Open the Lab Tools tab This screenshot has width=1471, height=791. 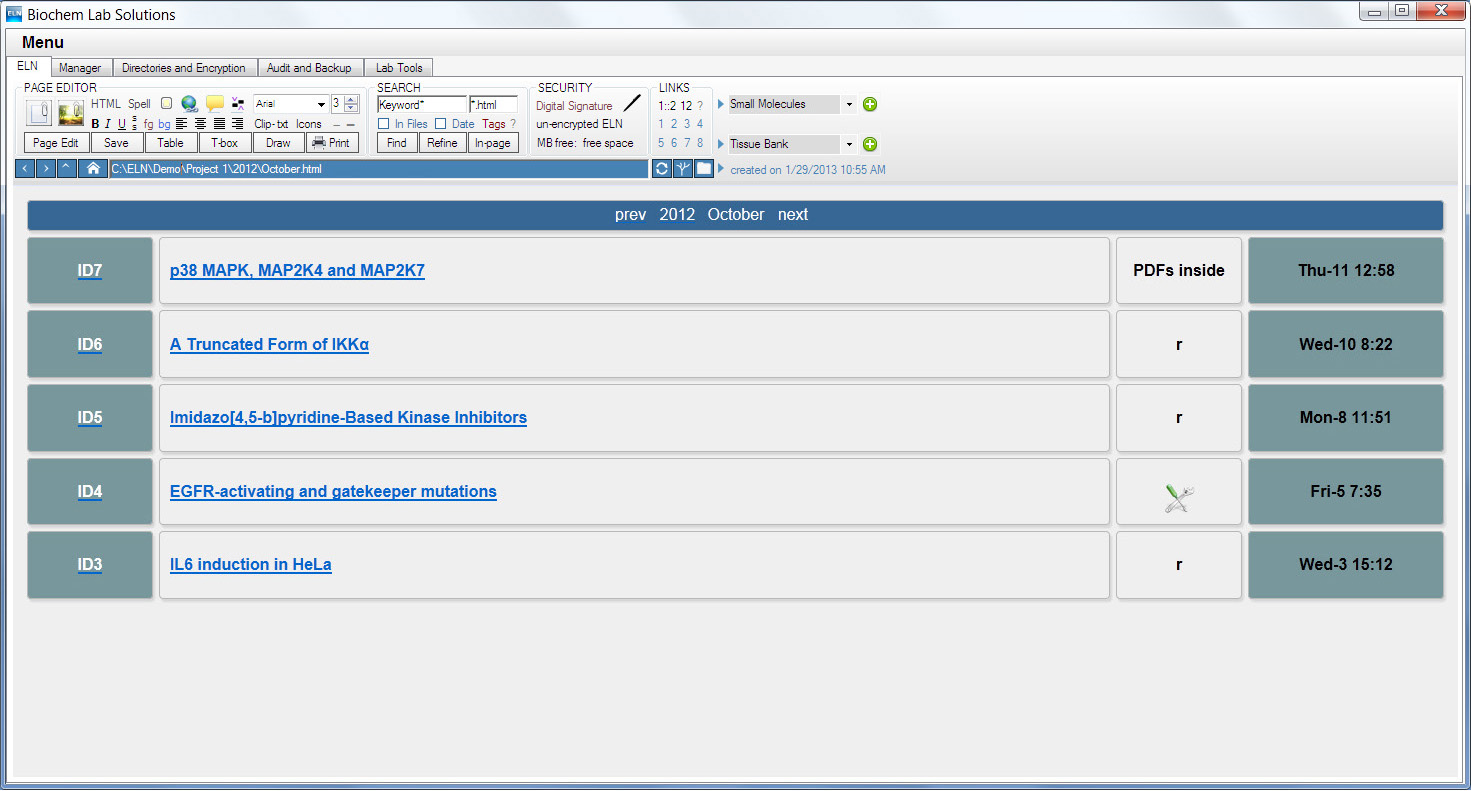398,68
